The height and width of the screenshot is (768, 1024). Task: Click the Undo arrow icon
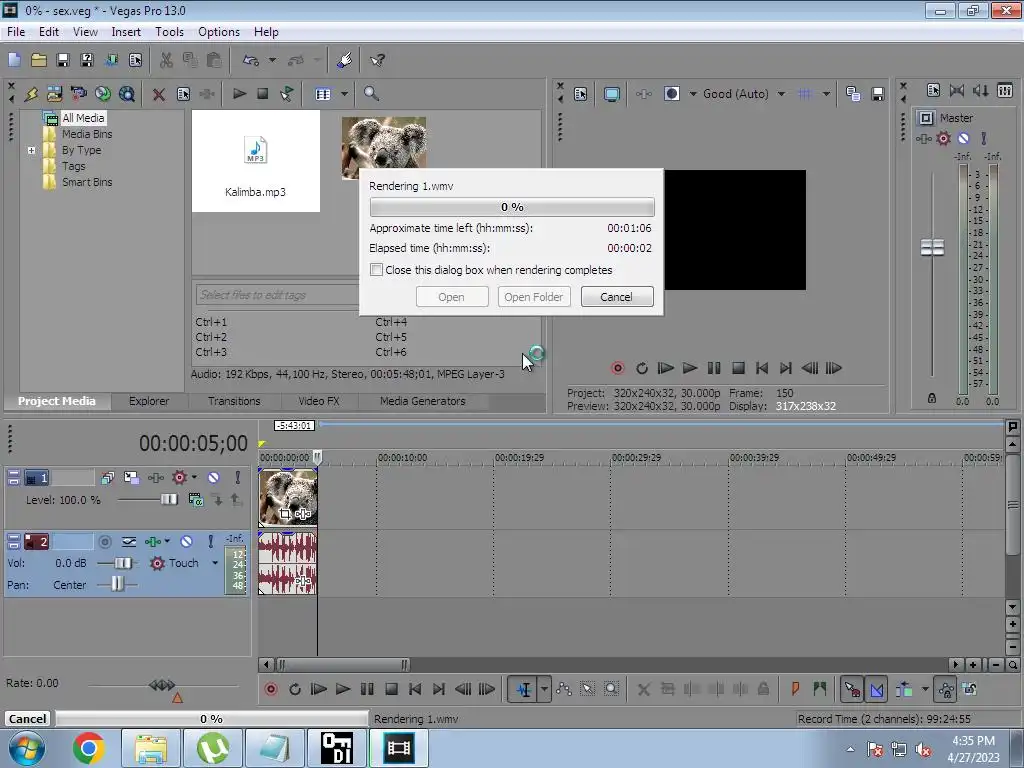pos(251,60)
